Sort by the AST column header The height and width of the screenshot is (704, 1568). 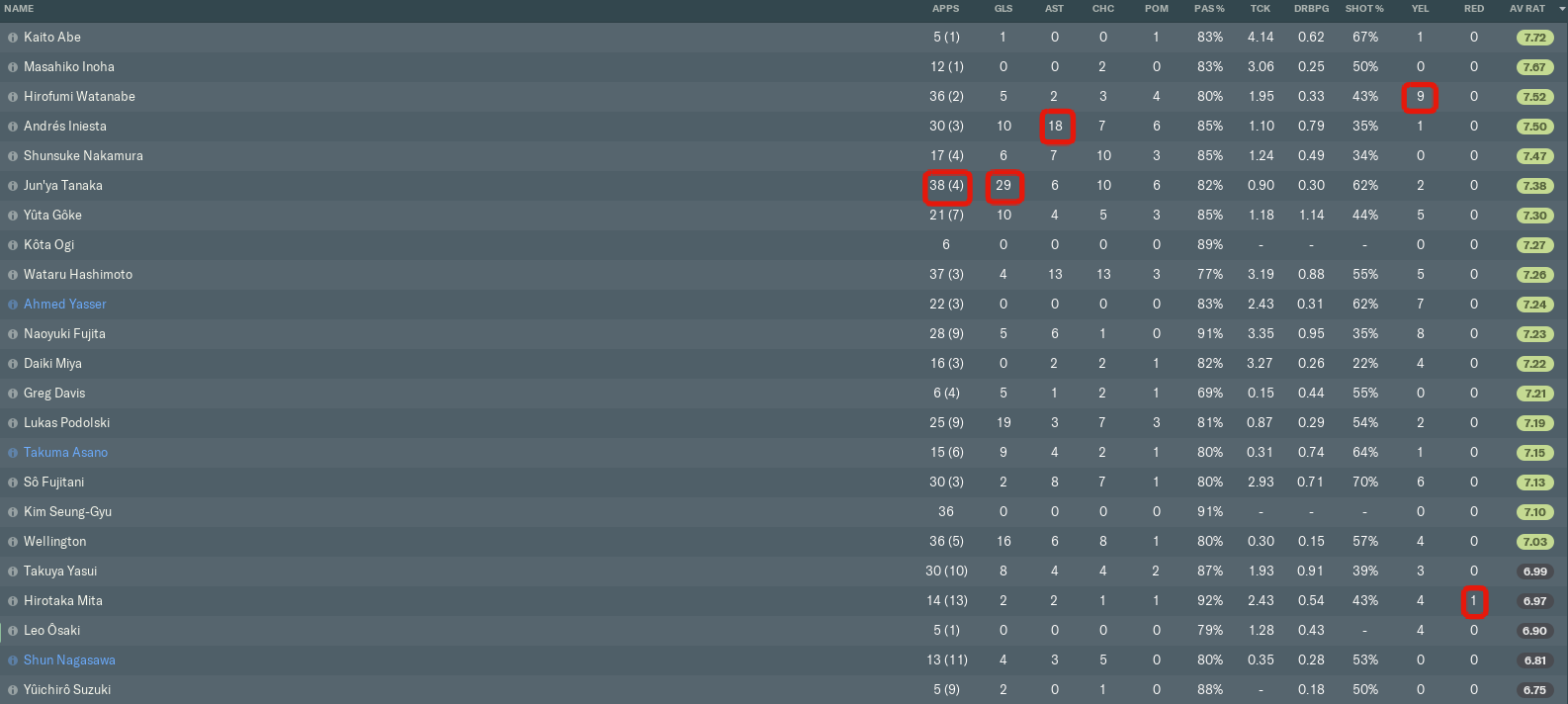(1054, 9)
